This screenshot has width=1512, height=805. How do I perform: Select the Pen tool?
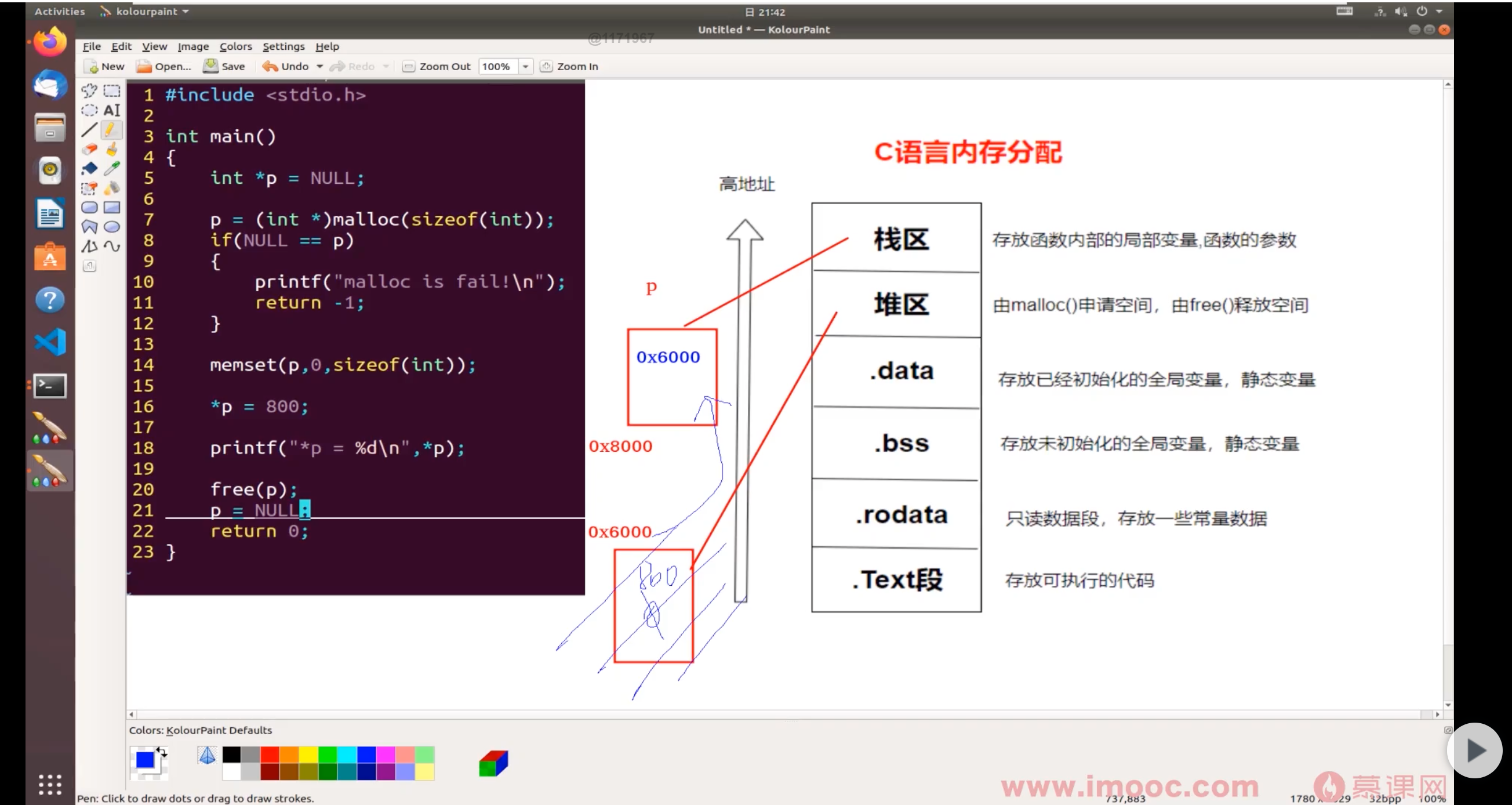click(111, 130)
